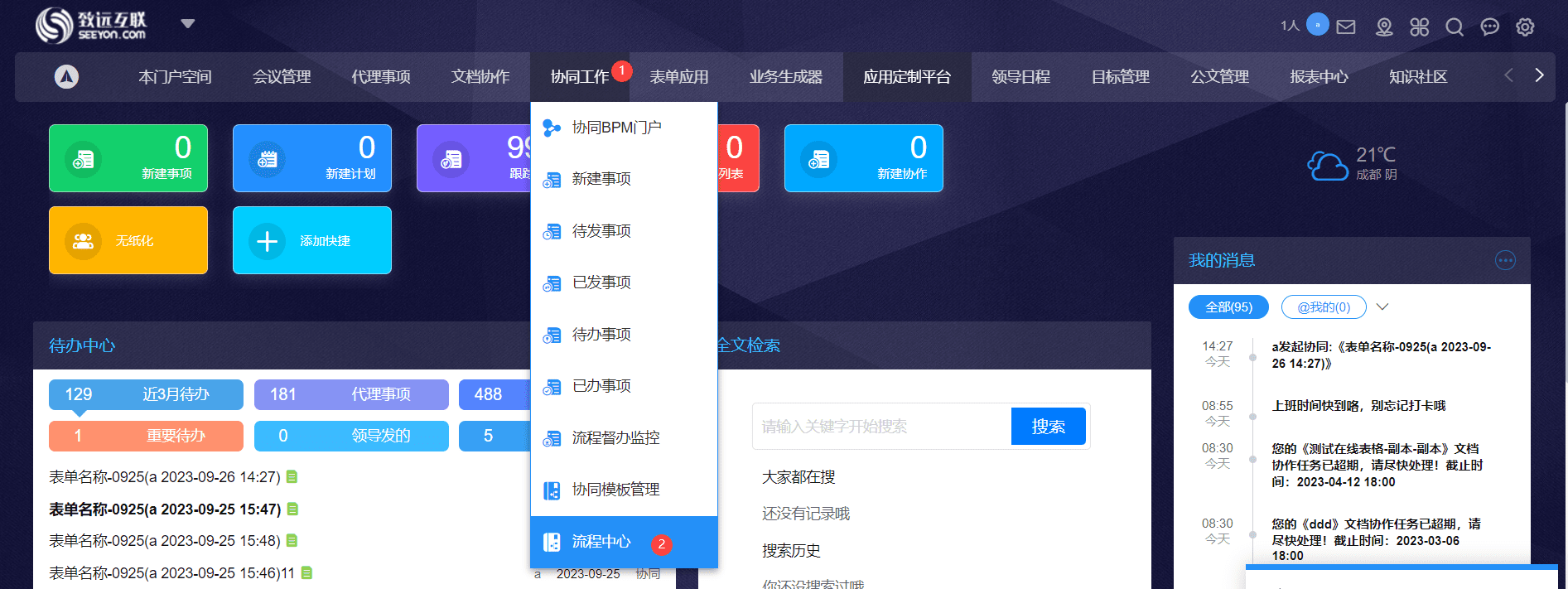Open the 本门户空间 tab
The image size is (1568, 589).
click(x=175, y=77)
